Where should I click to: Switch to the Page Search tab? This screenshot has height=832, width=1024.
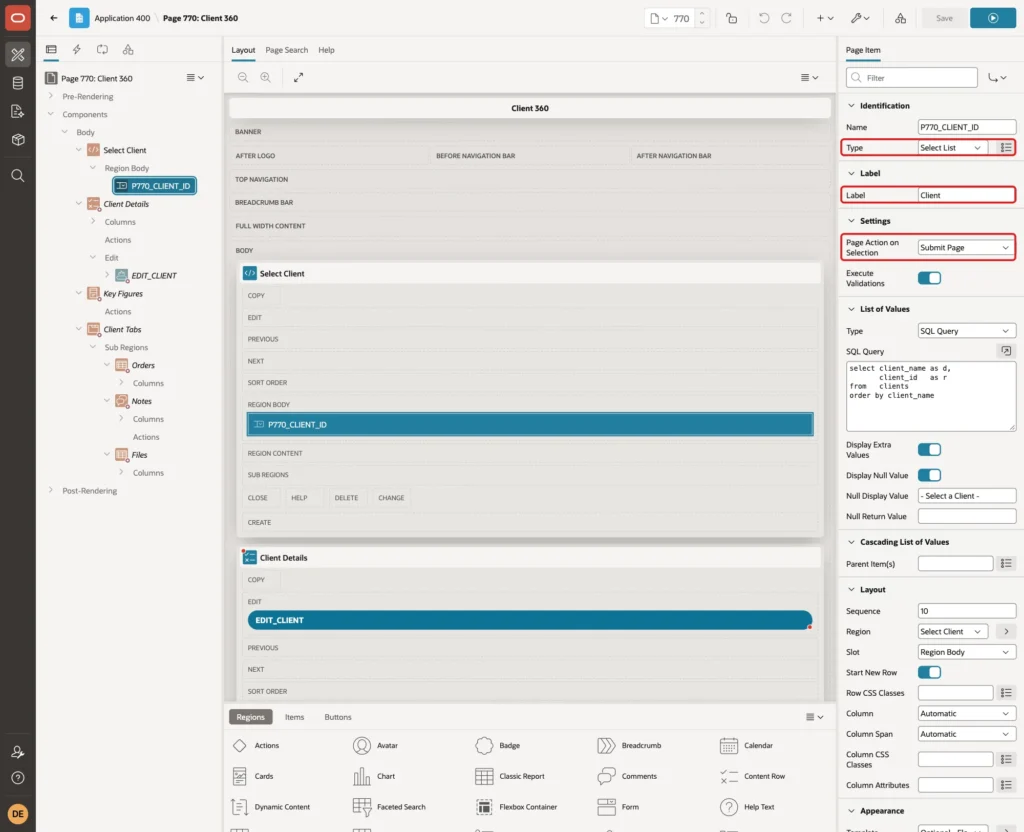click(286, 50)
